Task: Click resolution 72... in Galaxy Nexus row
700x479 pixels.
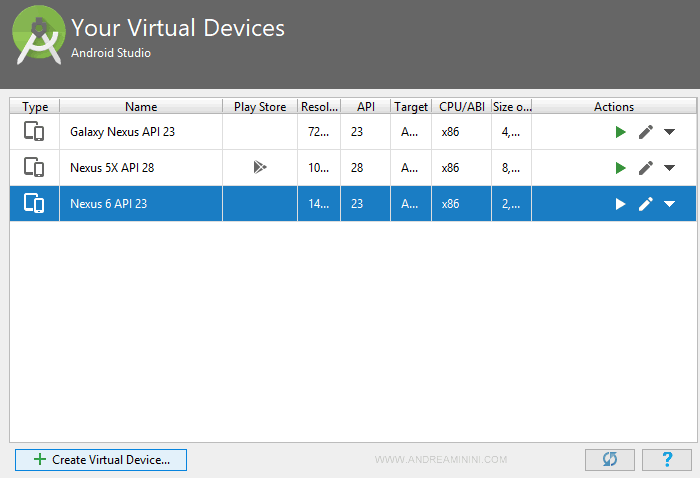Action: point(318,132)
